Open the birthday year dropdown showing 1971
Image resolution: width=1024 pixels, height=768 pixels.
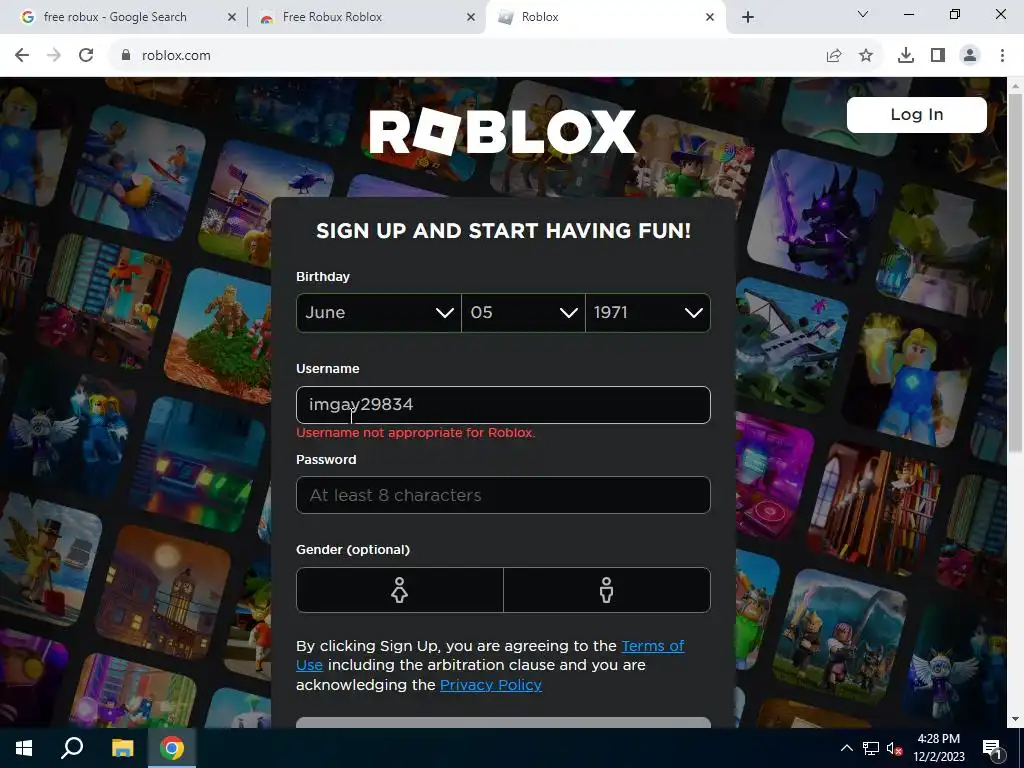pyautogui.click(x=648, y=313)
